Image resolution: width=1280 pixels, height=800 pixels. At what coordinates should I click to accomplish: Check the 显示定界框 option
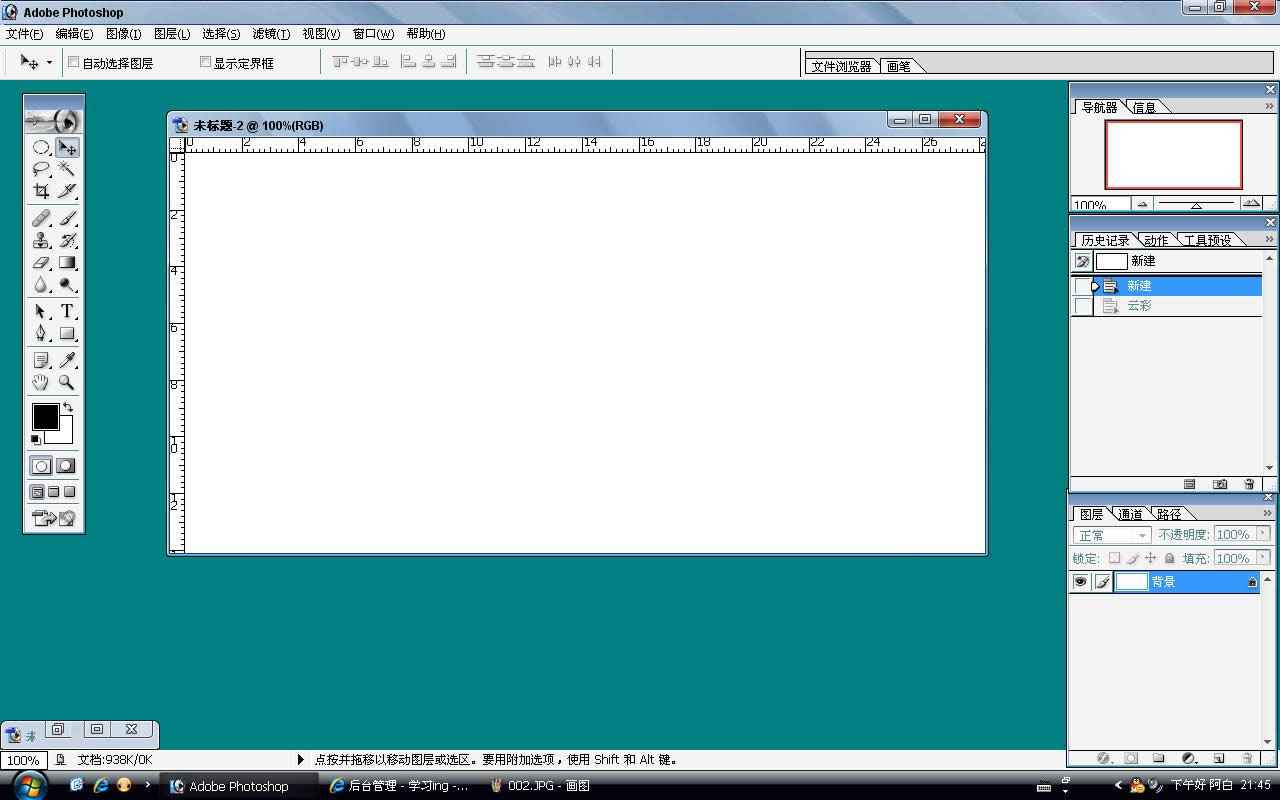point(205,62)
